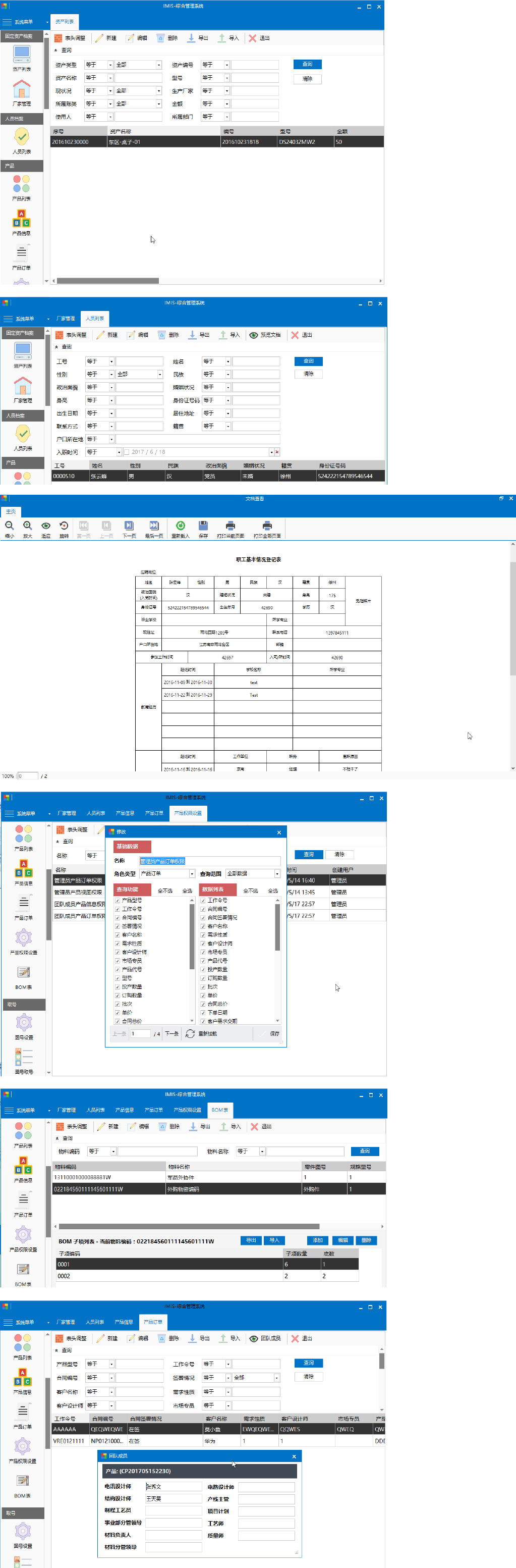Rotate the document with 旋转 icon
This screenshot has width=516, height=1568.
coord(64,526)
